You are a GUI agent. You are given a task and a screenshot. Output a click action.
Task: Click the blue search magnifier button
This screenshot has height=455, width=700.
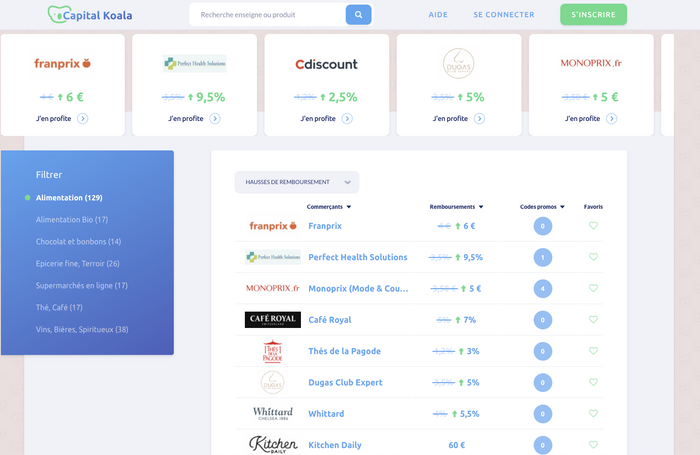[358, 15]
